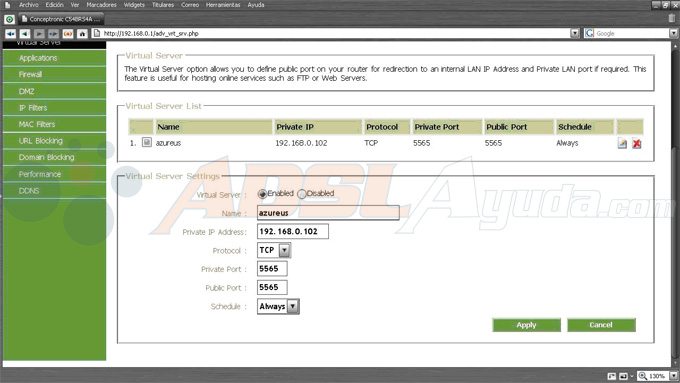680x383 pixels.
Task: Click the Private Port field
Action: pyautogui.click(x=272, y=269)
